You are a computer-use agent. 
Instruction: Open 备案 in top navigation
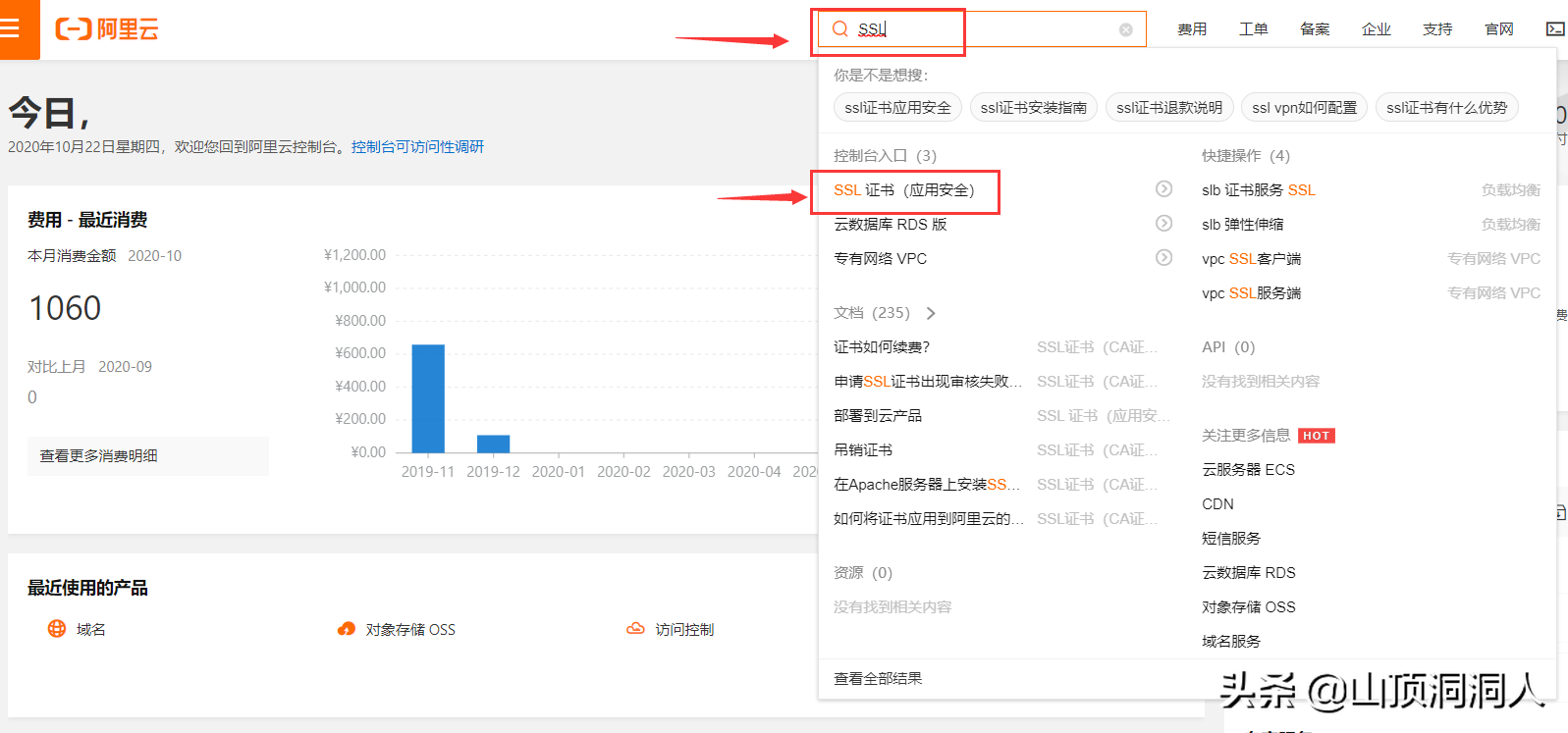1315,29
